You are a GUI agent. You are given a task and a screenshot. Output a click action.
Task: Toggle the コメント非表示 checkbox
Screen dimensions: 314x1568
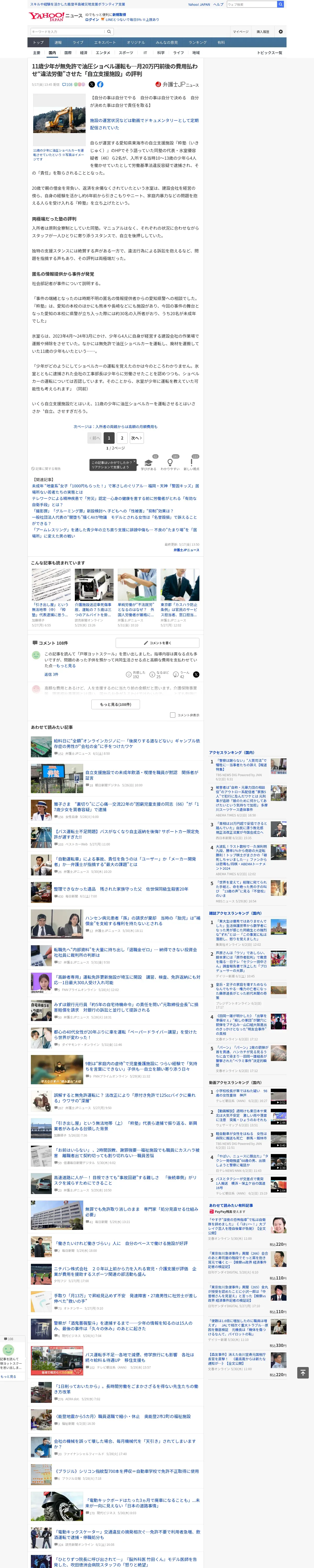pos(172,715)
